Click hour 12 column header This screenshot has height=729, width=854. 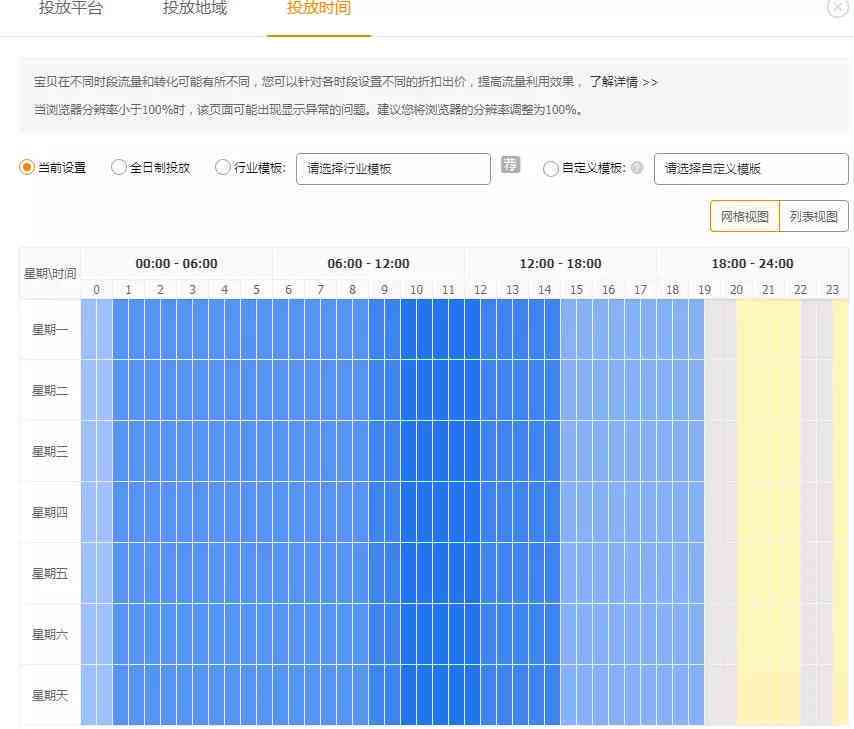coord(480,289)
